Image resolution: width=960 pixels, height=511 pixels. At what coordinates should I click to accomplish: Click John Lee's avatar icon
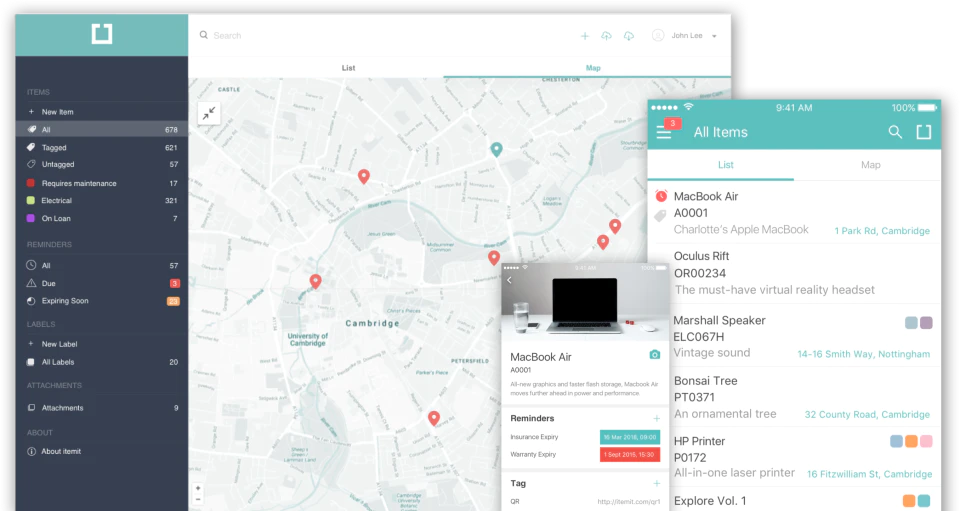(658, 35)
